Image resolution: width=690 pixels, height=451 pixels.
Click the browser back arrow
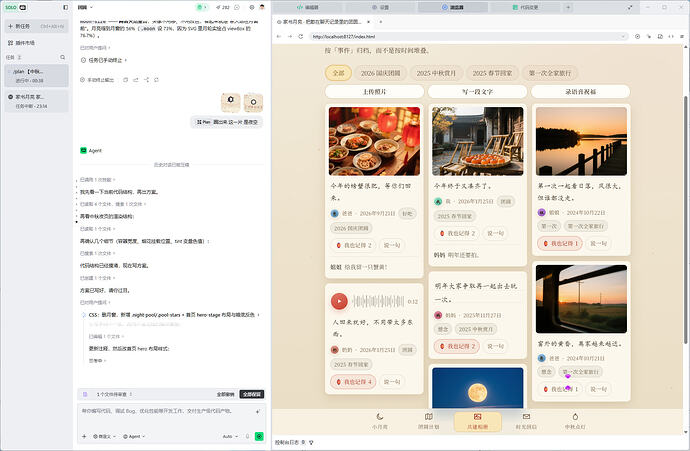point(279,37)
